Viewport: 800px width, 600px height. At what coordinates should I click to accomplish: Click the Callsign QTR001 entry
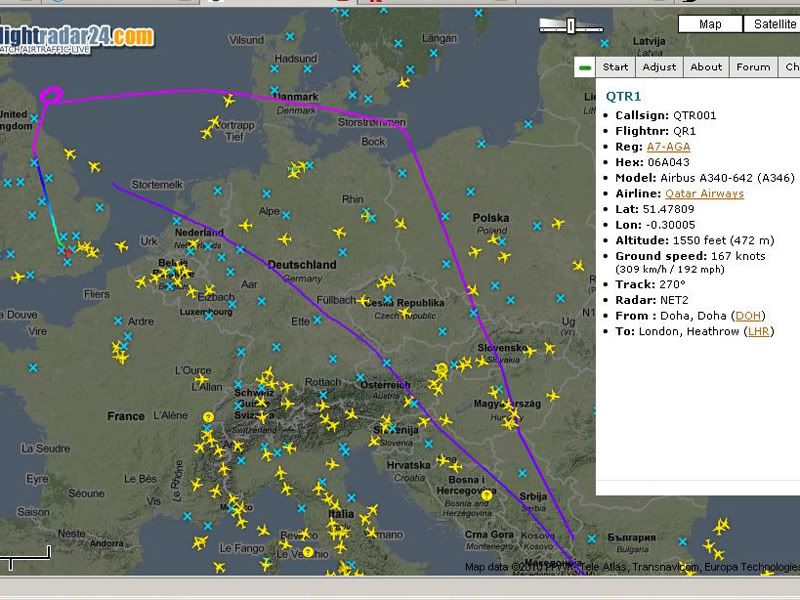666,115
